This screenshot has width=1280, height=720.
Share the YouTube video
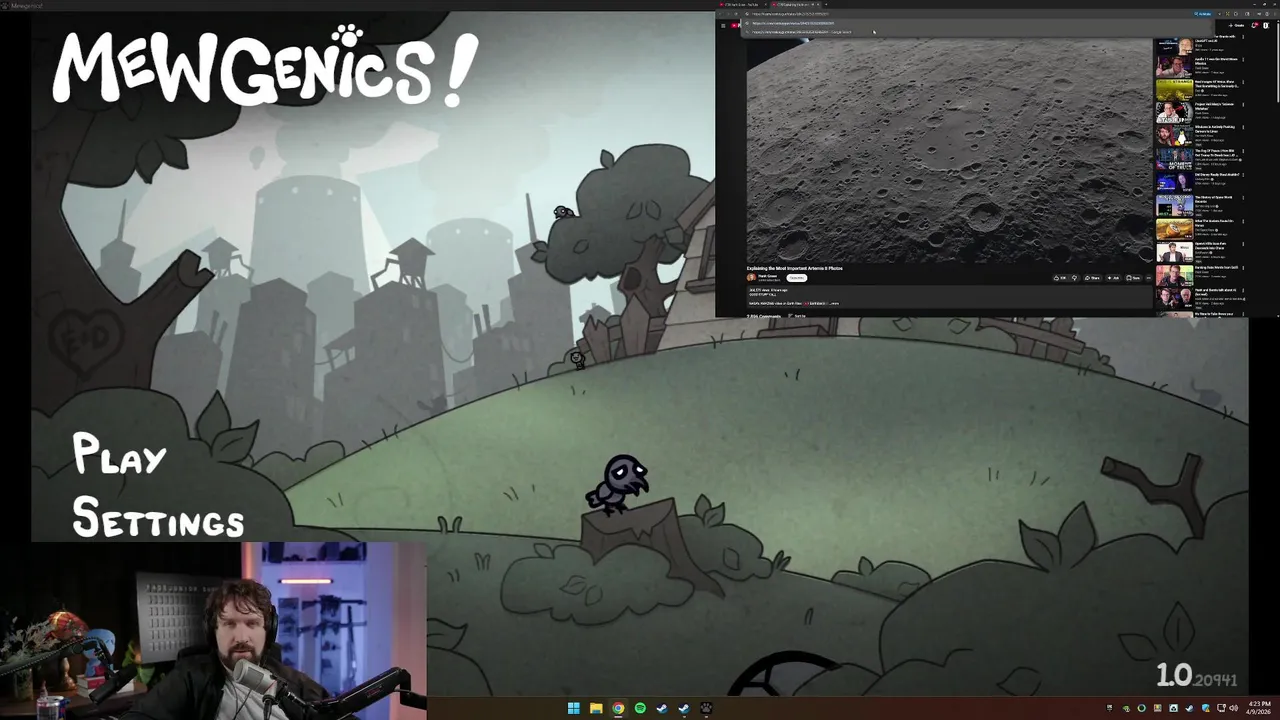click(x=1092, y=278)
